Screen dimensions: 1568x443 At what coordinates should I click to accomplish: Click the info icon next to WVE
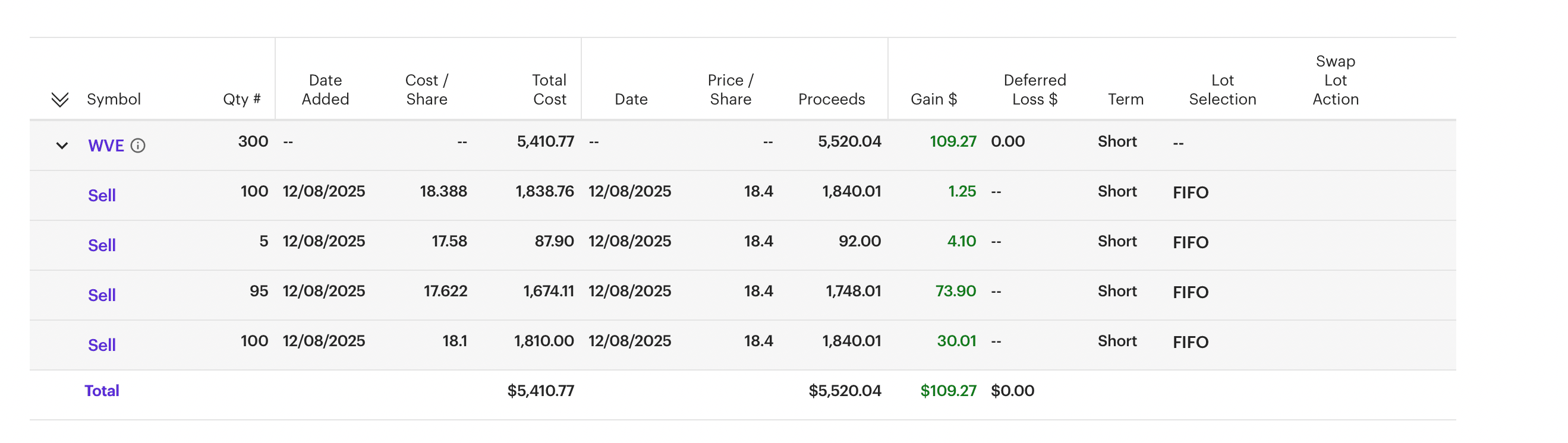[x=138, y=145]
